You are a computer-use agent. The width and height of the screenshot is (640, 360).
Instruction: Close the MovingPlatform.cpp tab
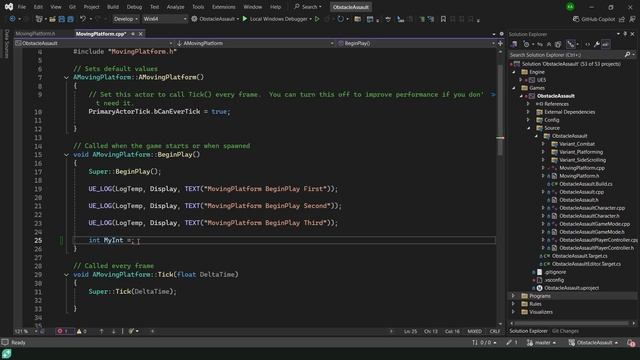[141, 34]
